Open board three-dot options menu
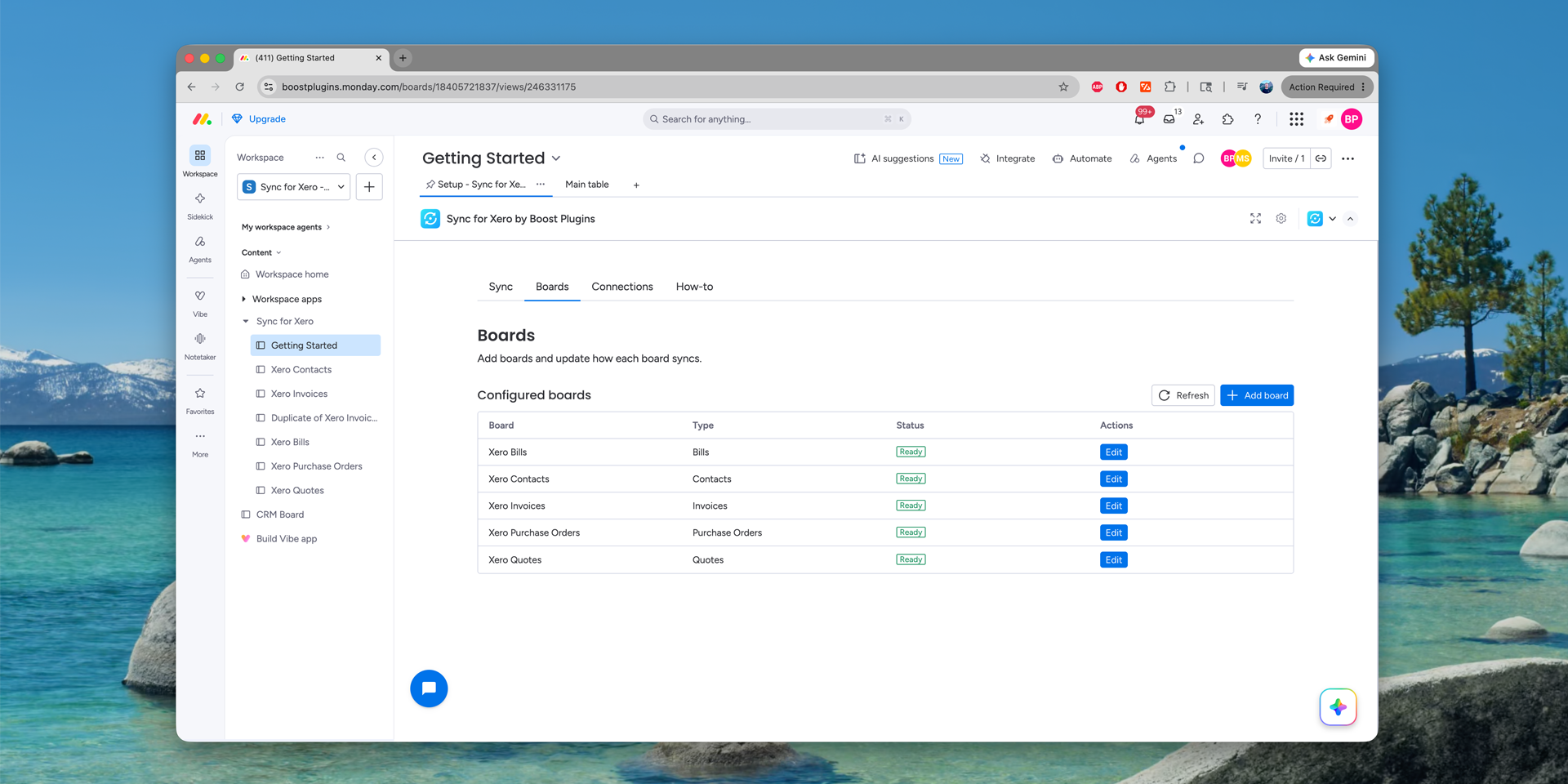The height and width of the screenshot is (784, 1568). coord(1347,158)
